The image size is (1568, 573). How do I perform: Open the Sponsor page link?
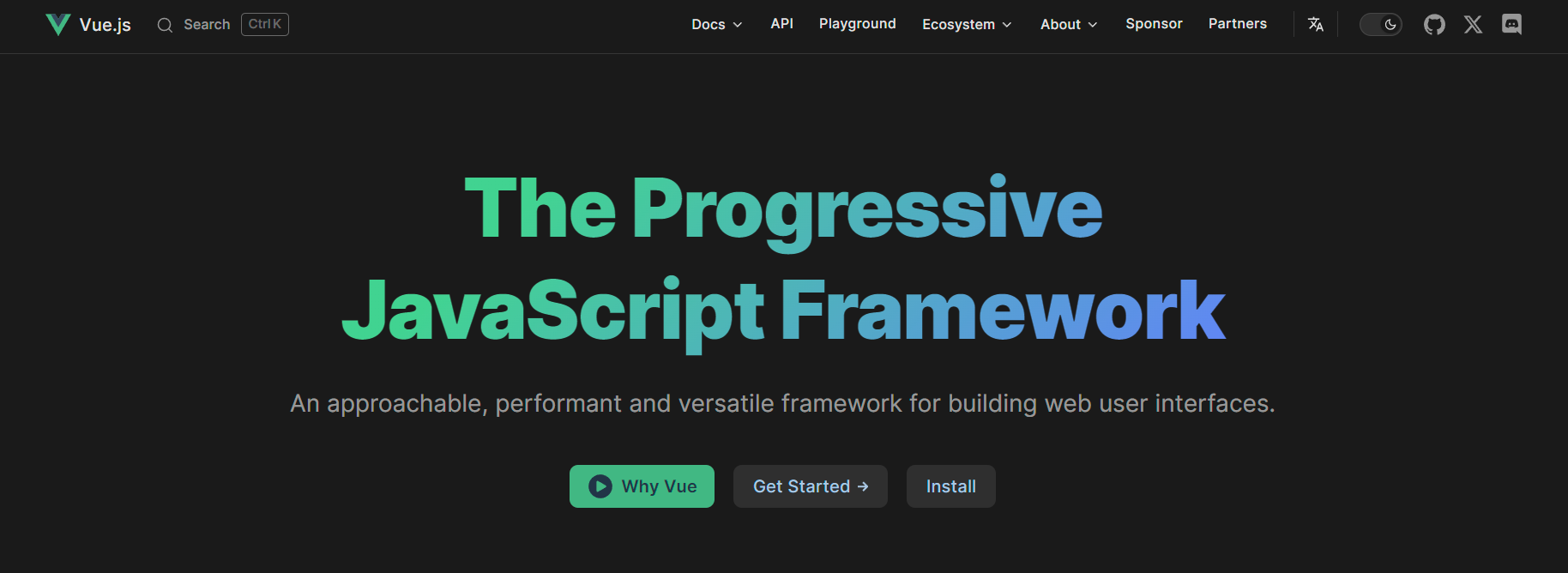[1154, 24]
